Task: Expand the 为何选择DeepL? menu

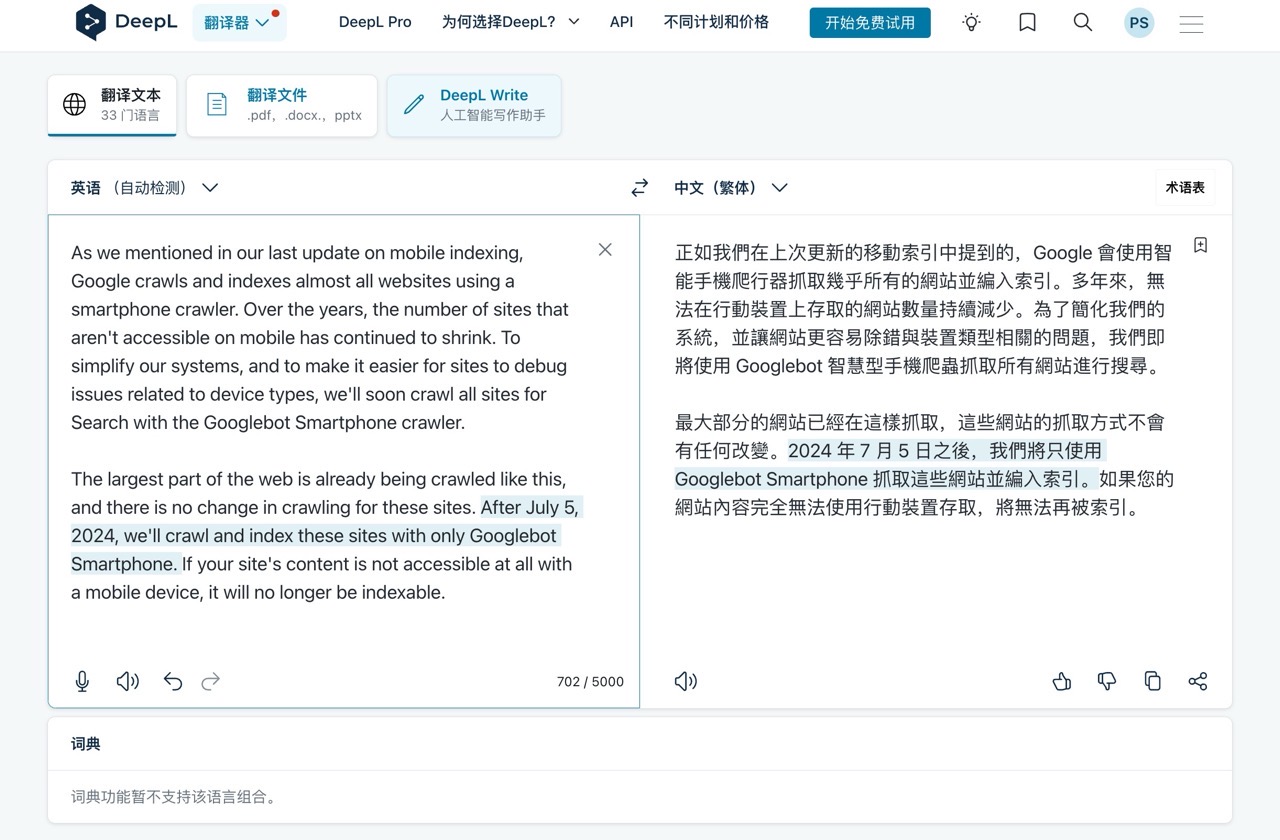Action: (510, 22)
